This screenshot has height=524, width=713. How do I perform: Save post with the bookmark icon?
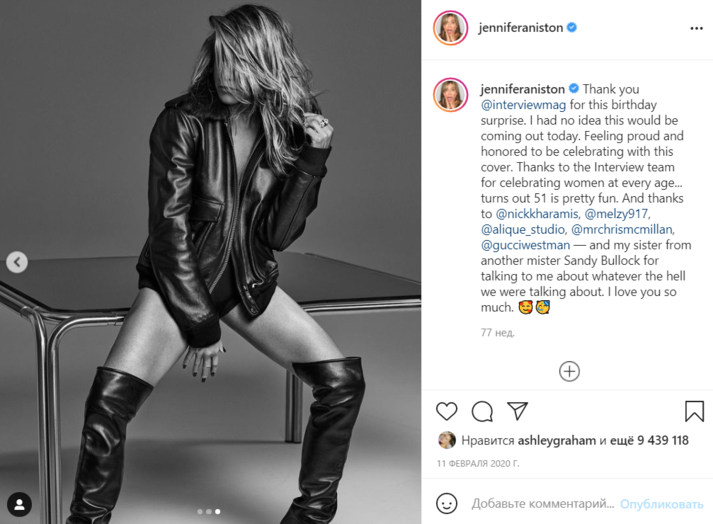click(x=694, y=411)
